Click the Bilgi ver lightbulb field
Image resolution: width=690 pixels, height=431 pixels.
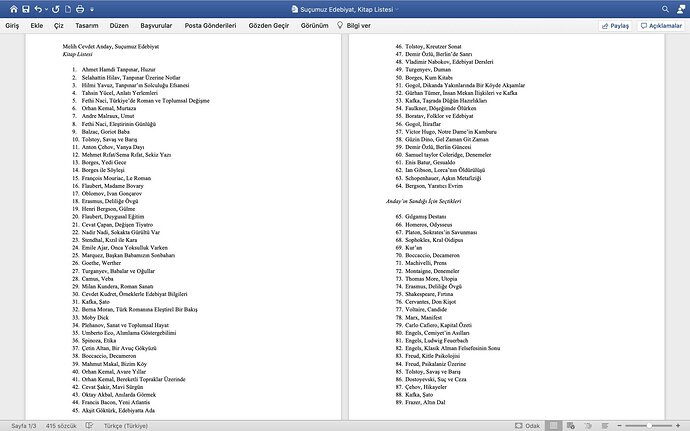(354, 26)
